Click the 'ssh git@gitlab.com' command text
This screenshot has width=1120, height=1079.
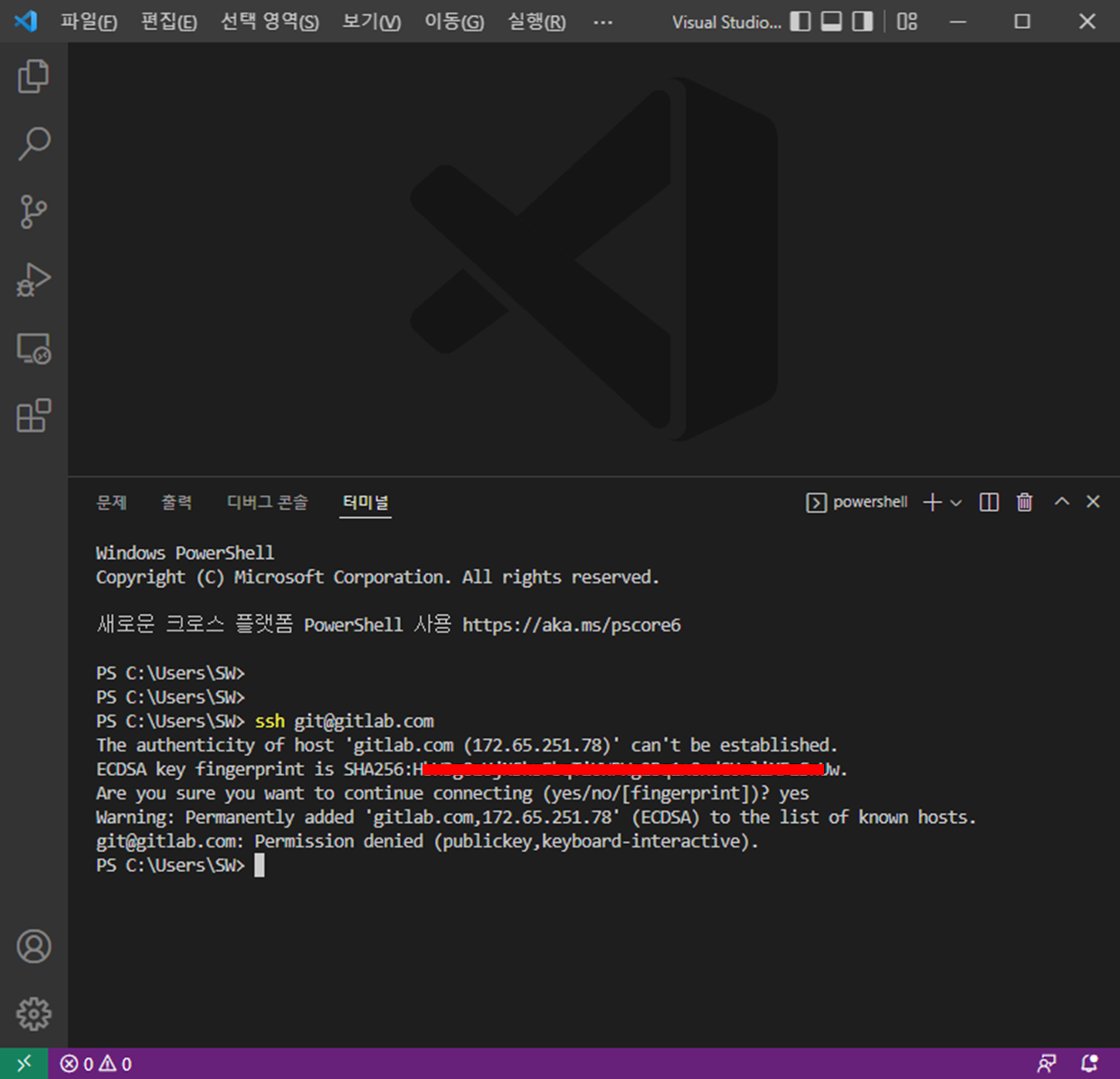(x=345, y=721)
